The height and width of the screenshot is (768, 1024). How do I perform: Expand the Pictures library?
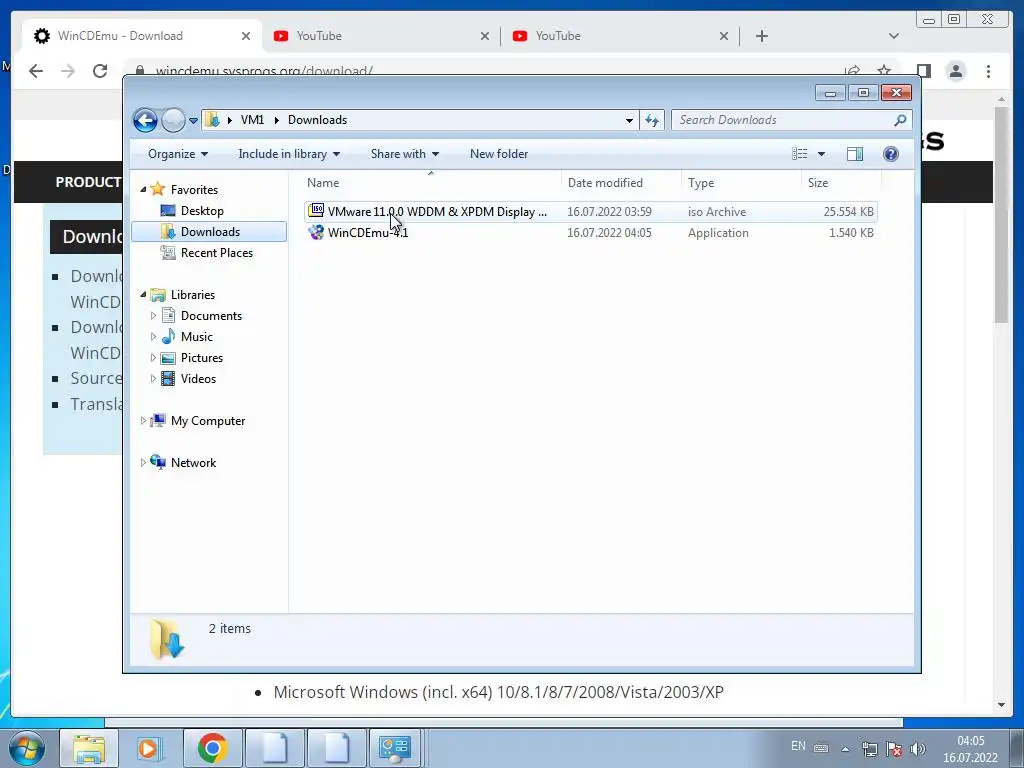click(153, 358)
